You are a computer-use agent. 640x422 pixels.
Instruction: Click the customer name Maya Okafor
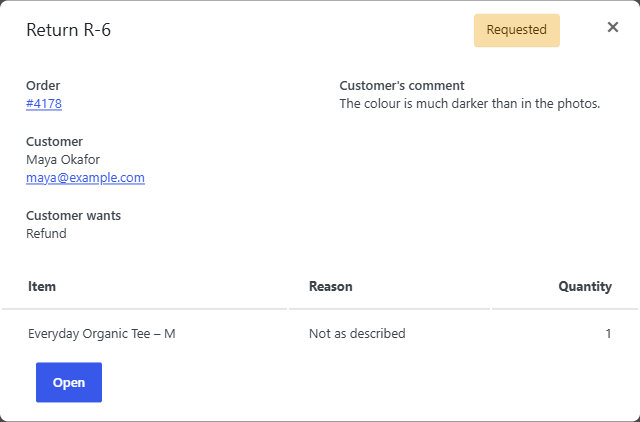pyautogui.click(x=63, y=160)
